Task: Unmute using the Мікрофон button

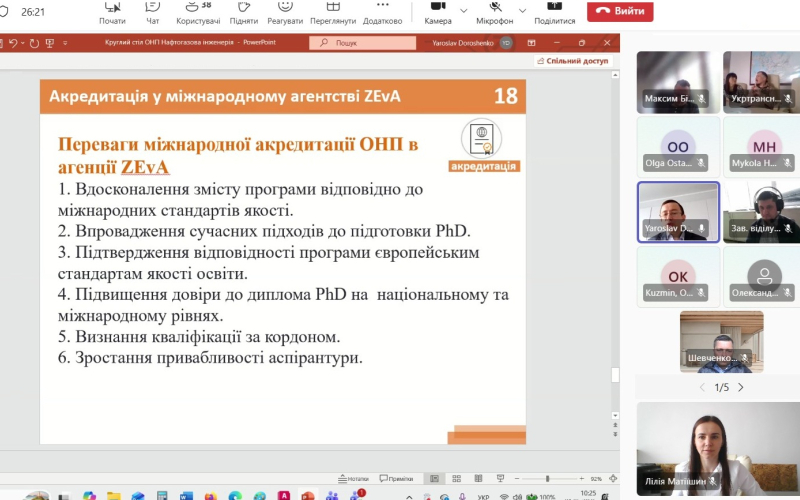Action: click(x=494, y=13)
